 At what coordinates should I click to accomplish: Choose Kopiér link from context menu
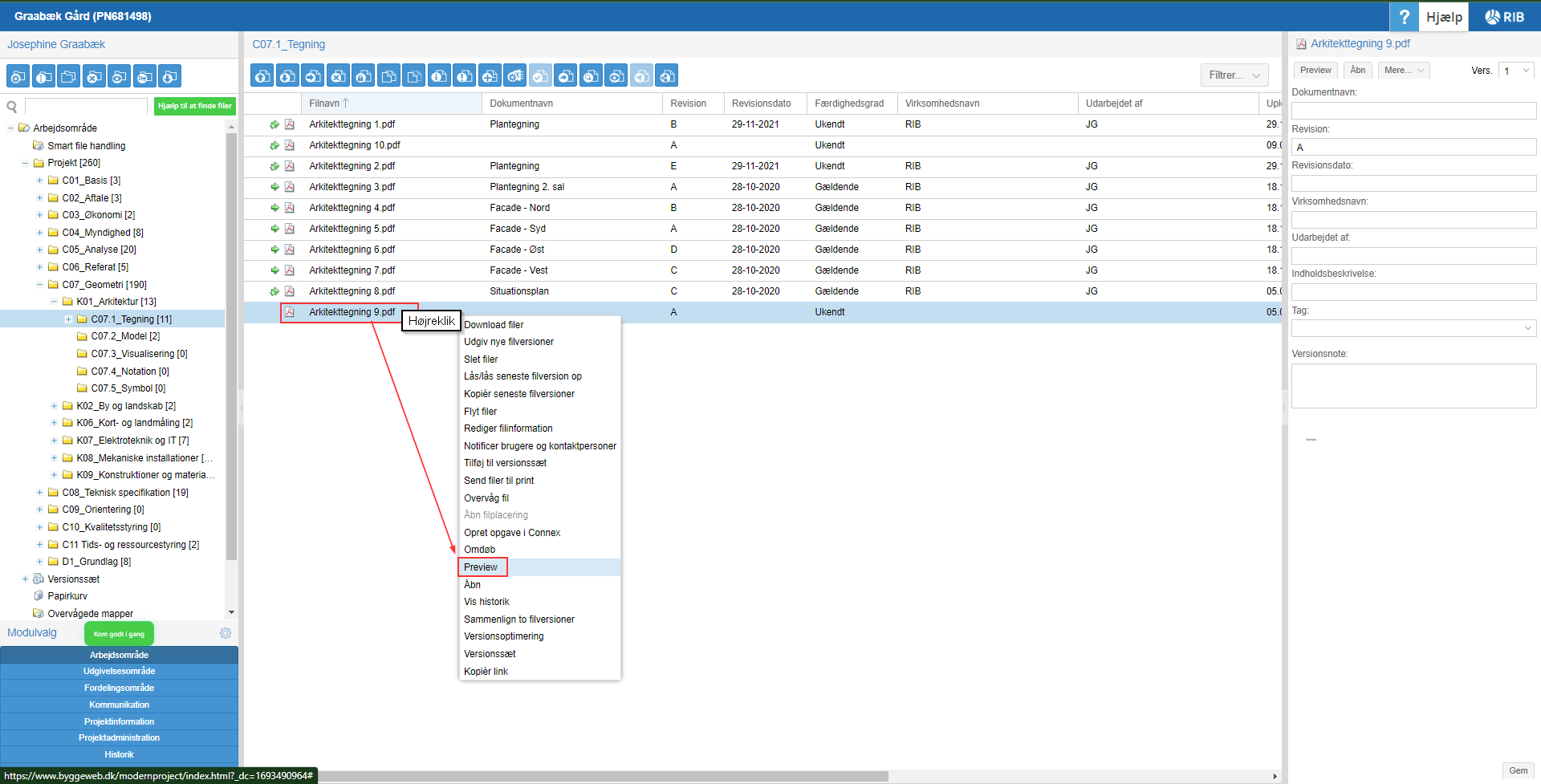[x=486, y=672]
